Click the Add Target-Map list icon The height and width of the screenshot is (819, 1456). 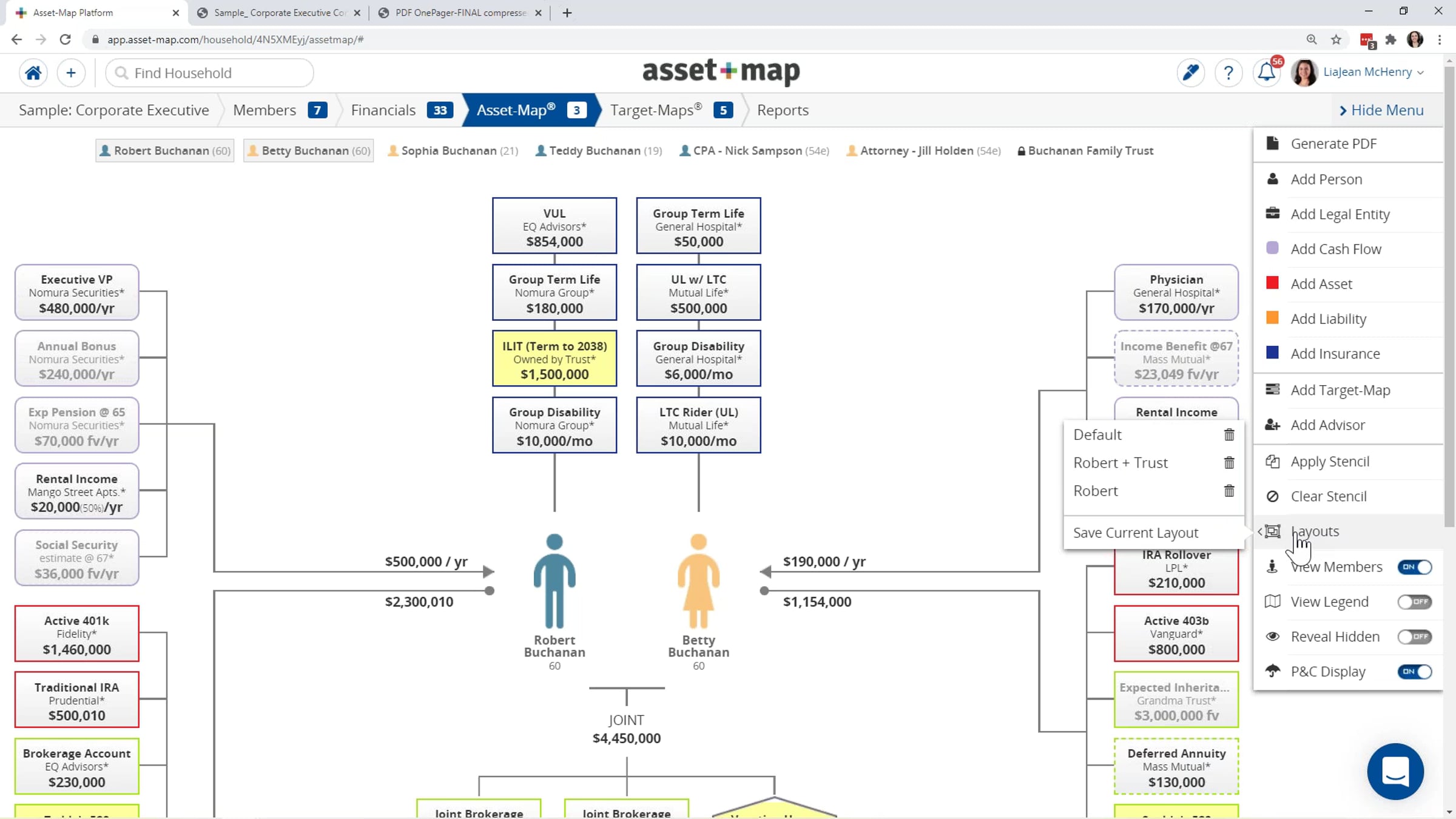click(x=1273, y=389)
